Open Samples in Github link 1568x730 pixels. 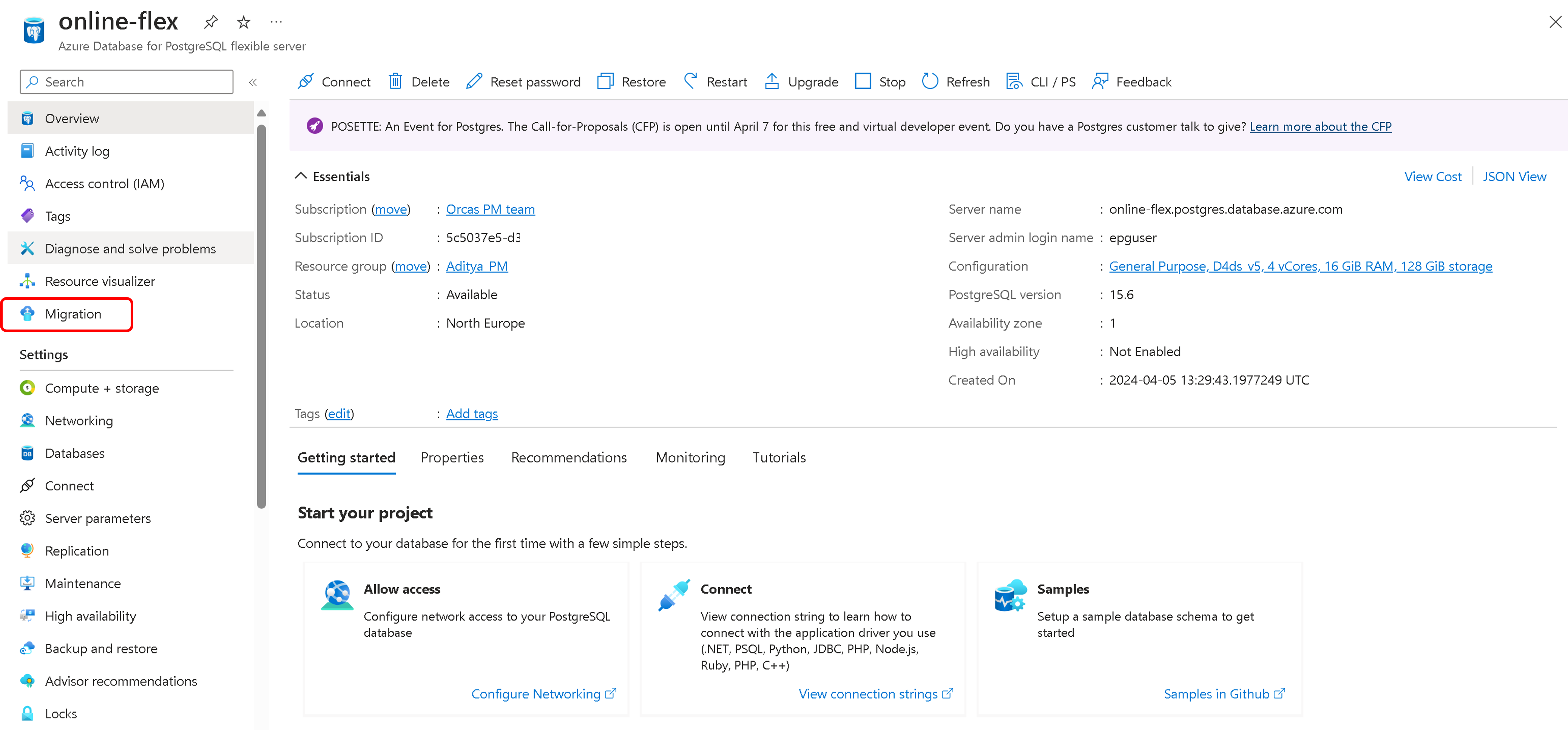1224,693
